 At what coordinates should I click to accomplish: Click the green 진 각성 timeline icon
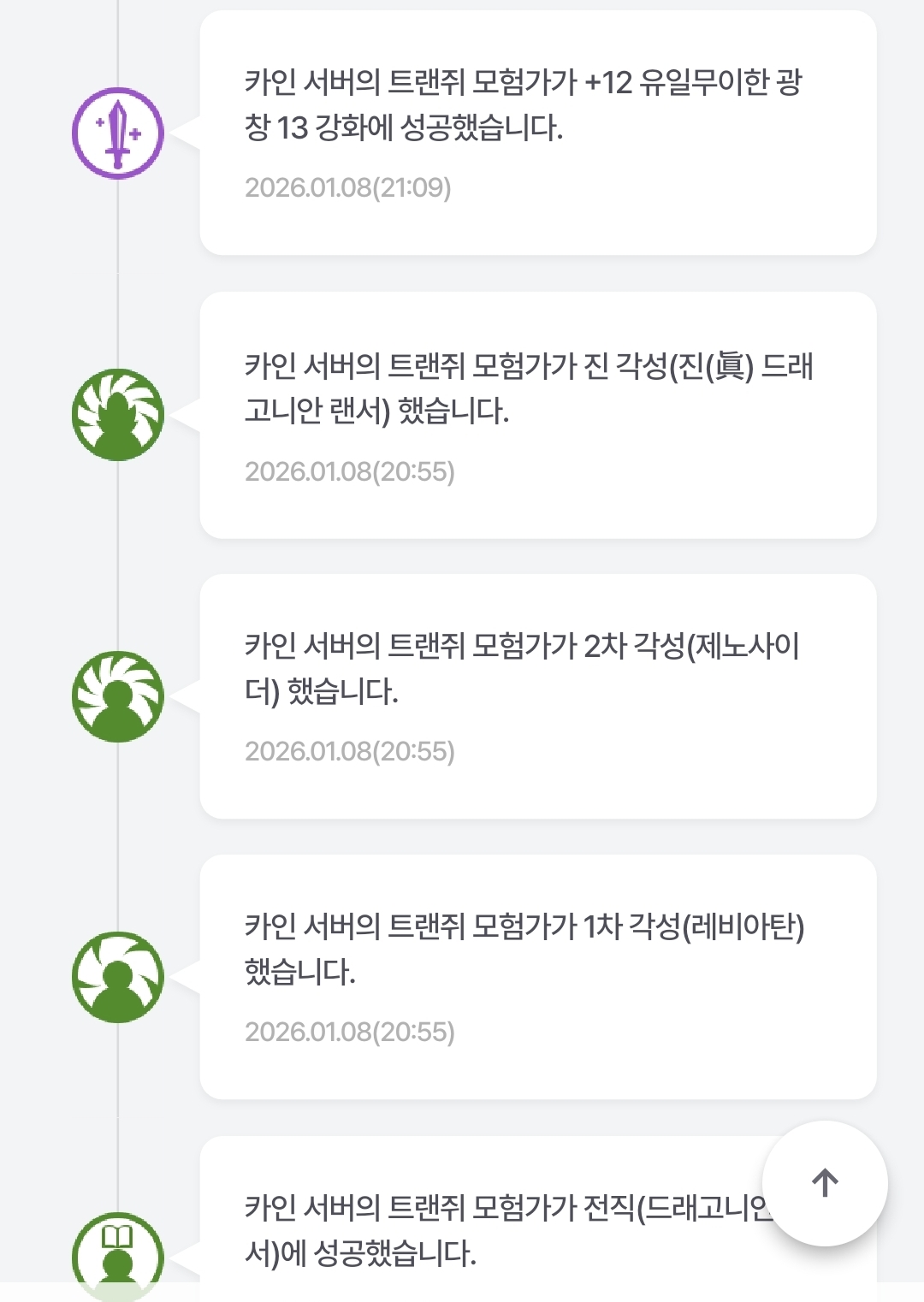point(118,415)
